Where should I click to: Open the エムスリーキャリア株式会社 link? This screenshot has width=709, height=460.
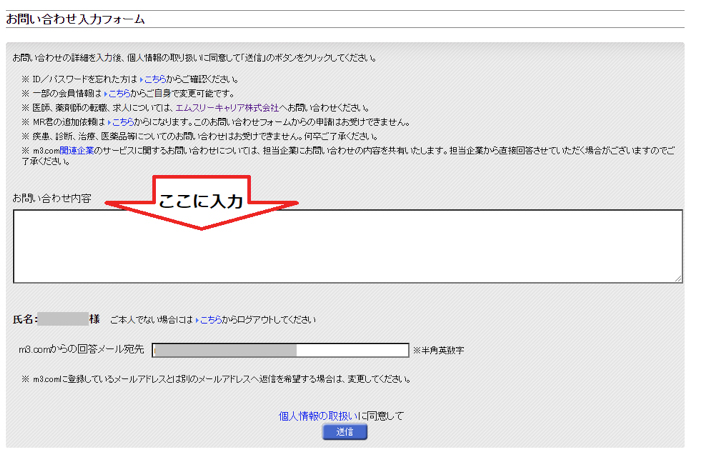[x=227, y=108]
